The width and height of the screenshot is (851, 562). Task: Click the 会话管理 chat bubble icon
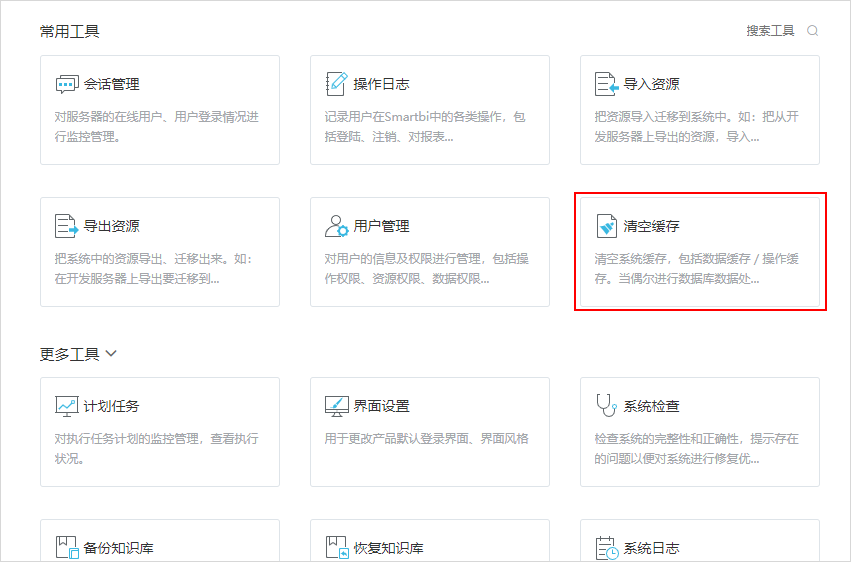67,84
